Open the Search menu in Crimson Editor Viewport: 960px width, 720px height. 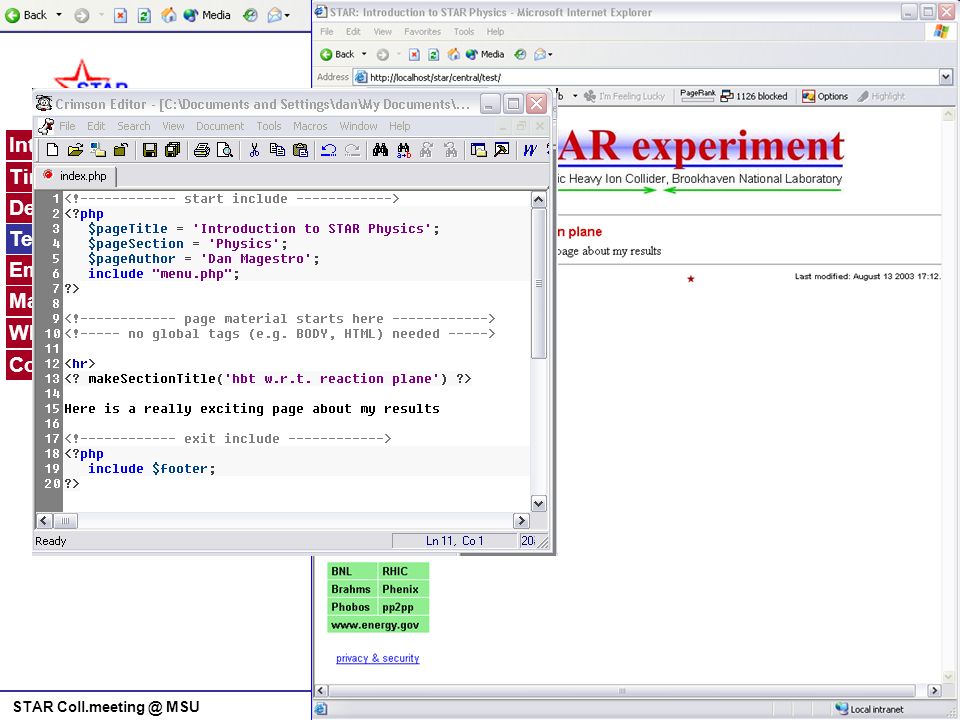[133, 126]
